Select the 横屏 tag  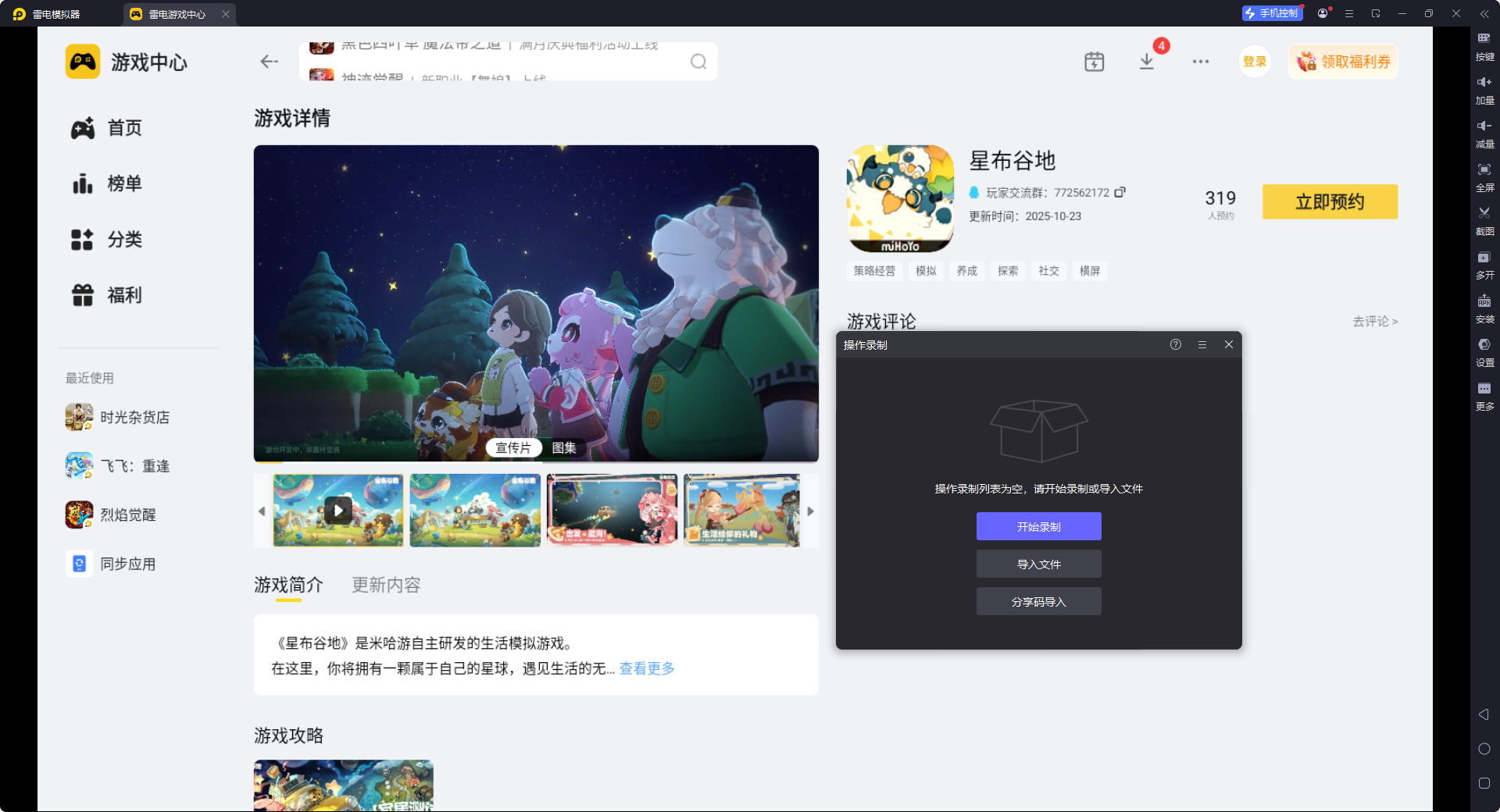(1090, 271)
